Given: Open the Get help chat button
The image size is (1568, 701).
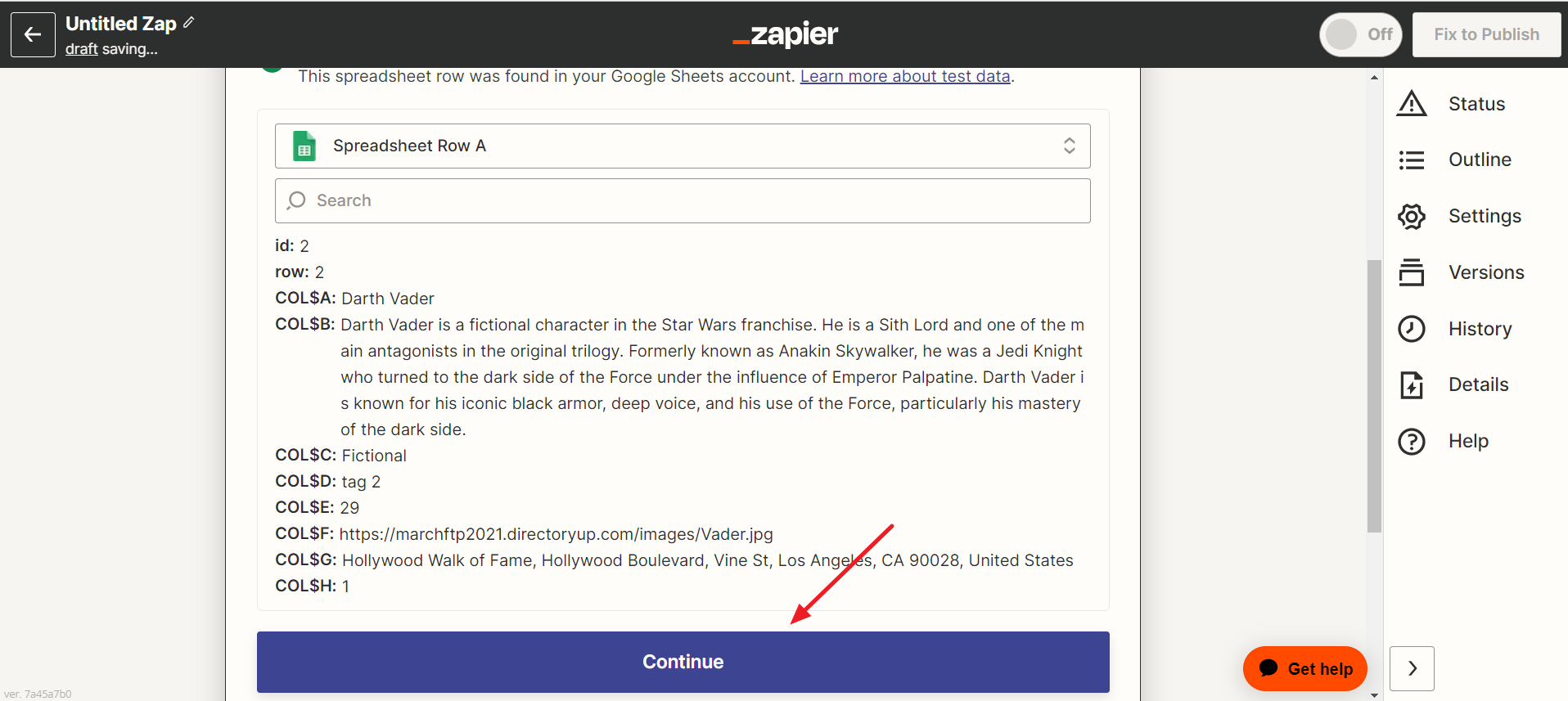Looking at the screenshot, I should point(1305,668).
